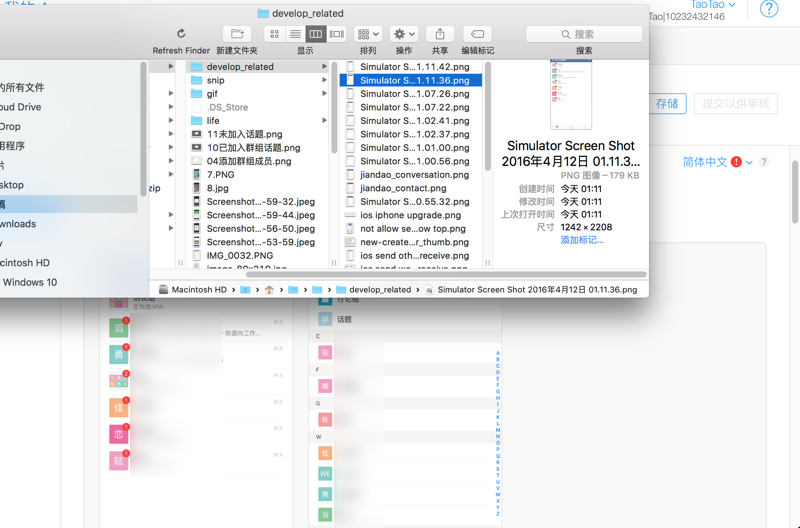Create a new folder with 新建文件夹 icon
The width and height of the screenshot is (800, 528).
(x=237, y=34)
